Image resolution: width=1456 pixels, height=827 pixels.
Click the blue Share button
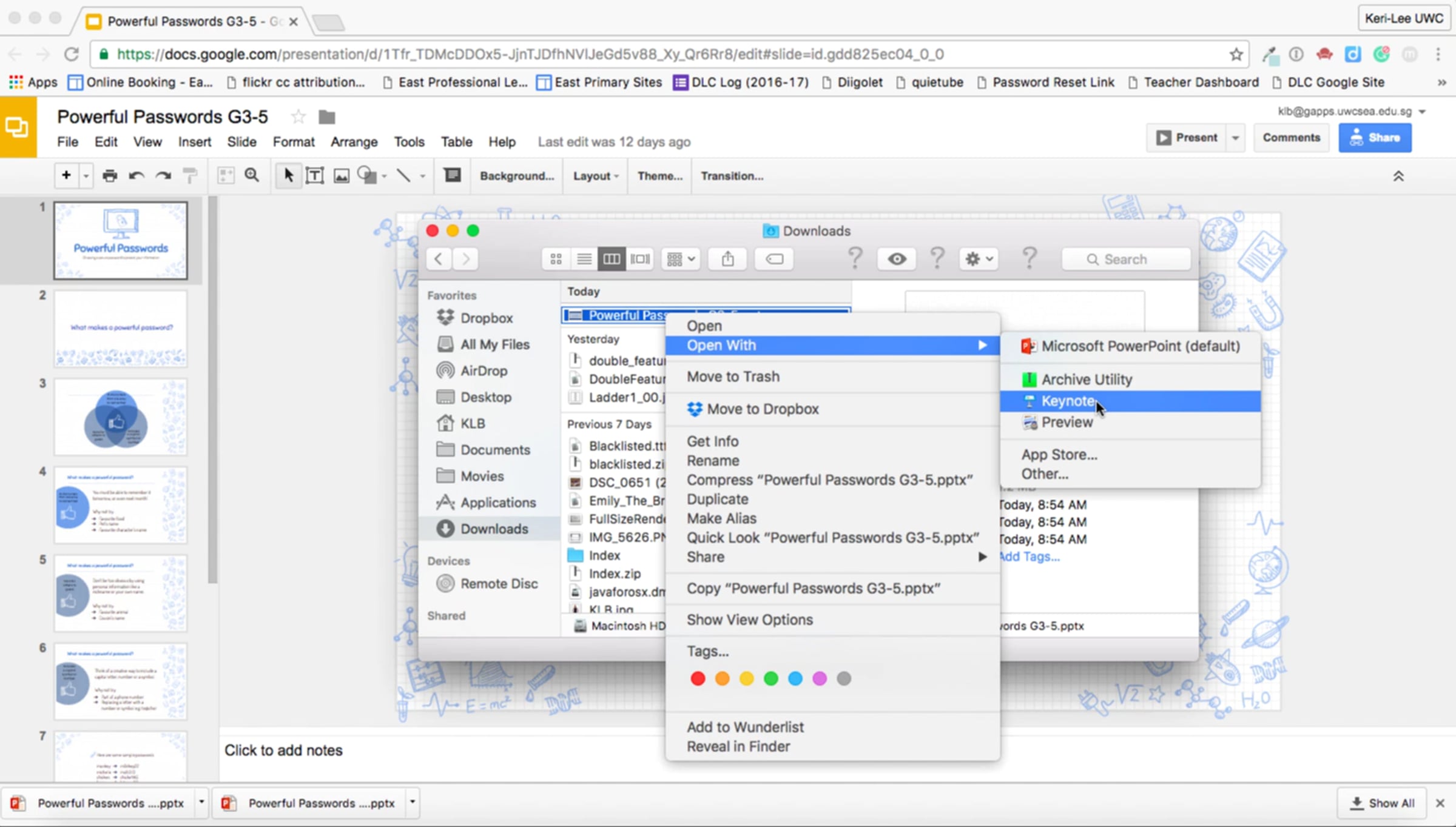click(1375, 138)
